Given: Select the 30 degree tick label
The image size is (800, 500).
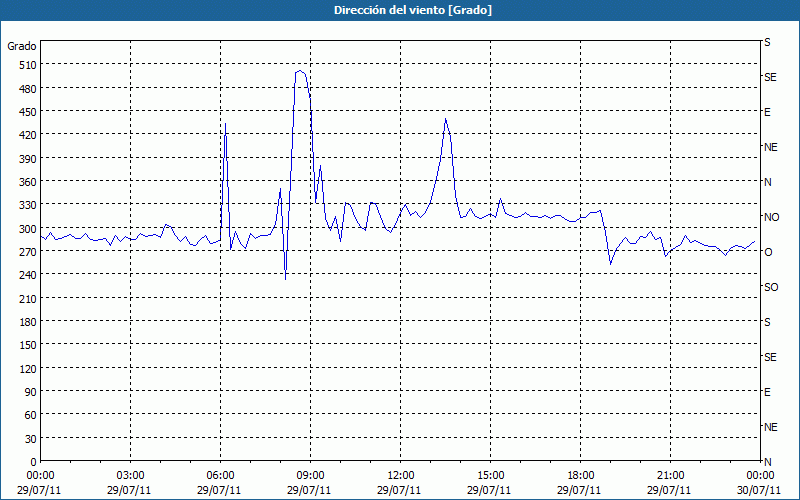Looking at the screenshot, I should pyautogui.click(x=31, y=439).
